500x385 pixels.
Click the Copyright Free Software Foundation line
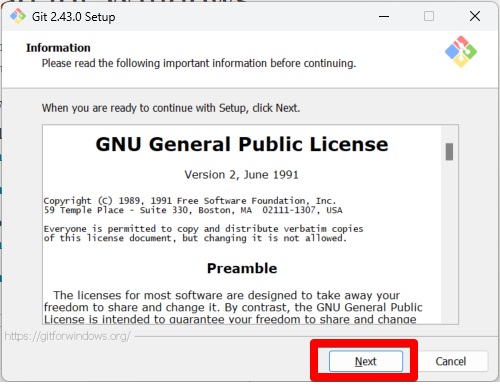(x=190, y=201)
